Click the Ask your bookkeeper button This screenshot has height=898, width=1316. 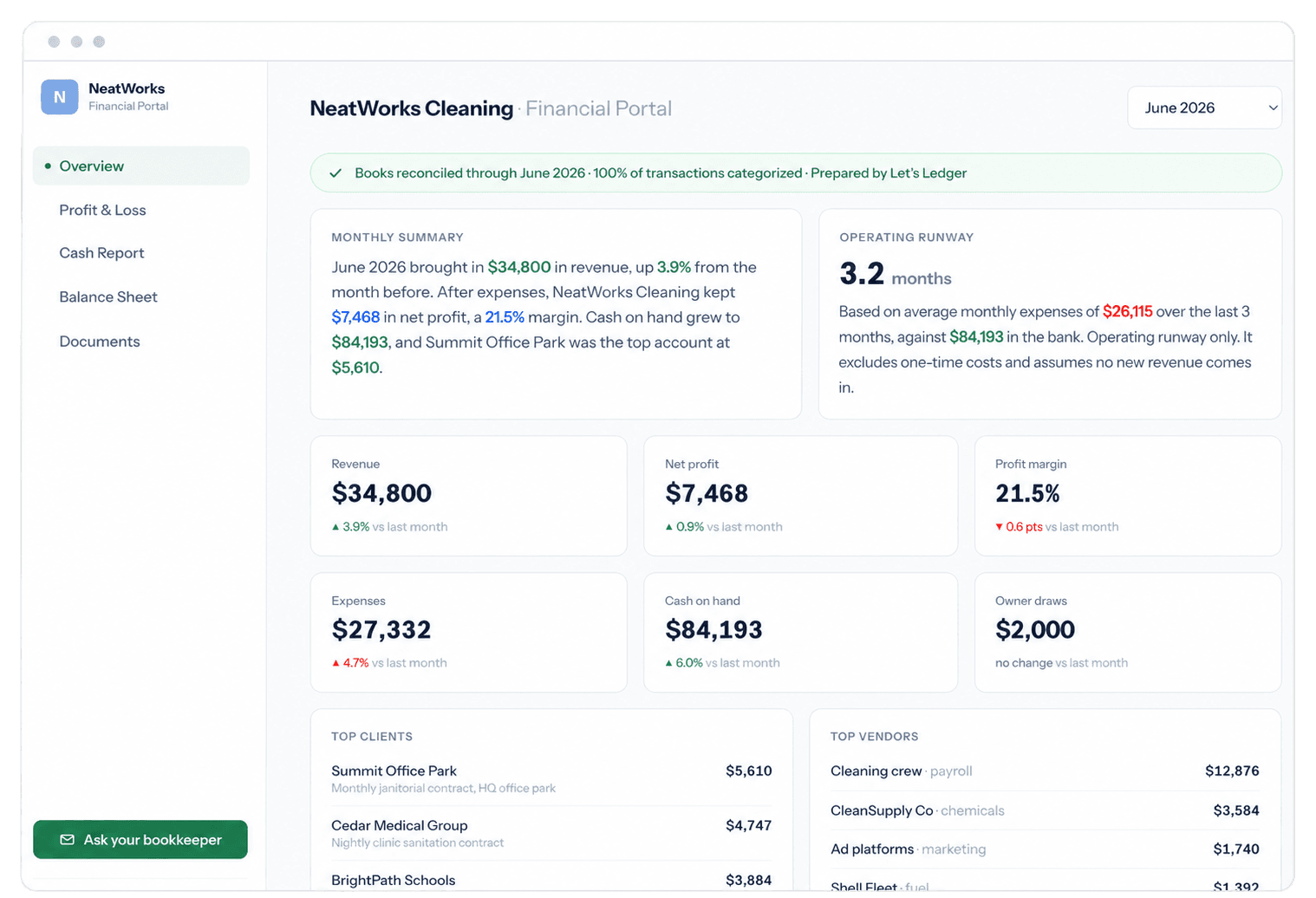point(140,840)
